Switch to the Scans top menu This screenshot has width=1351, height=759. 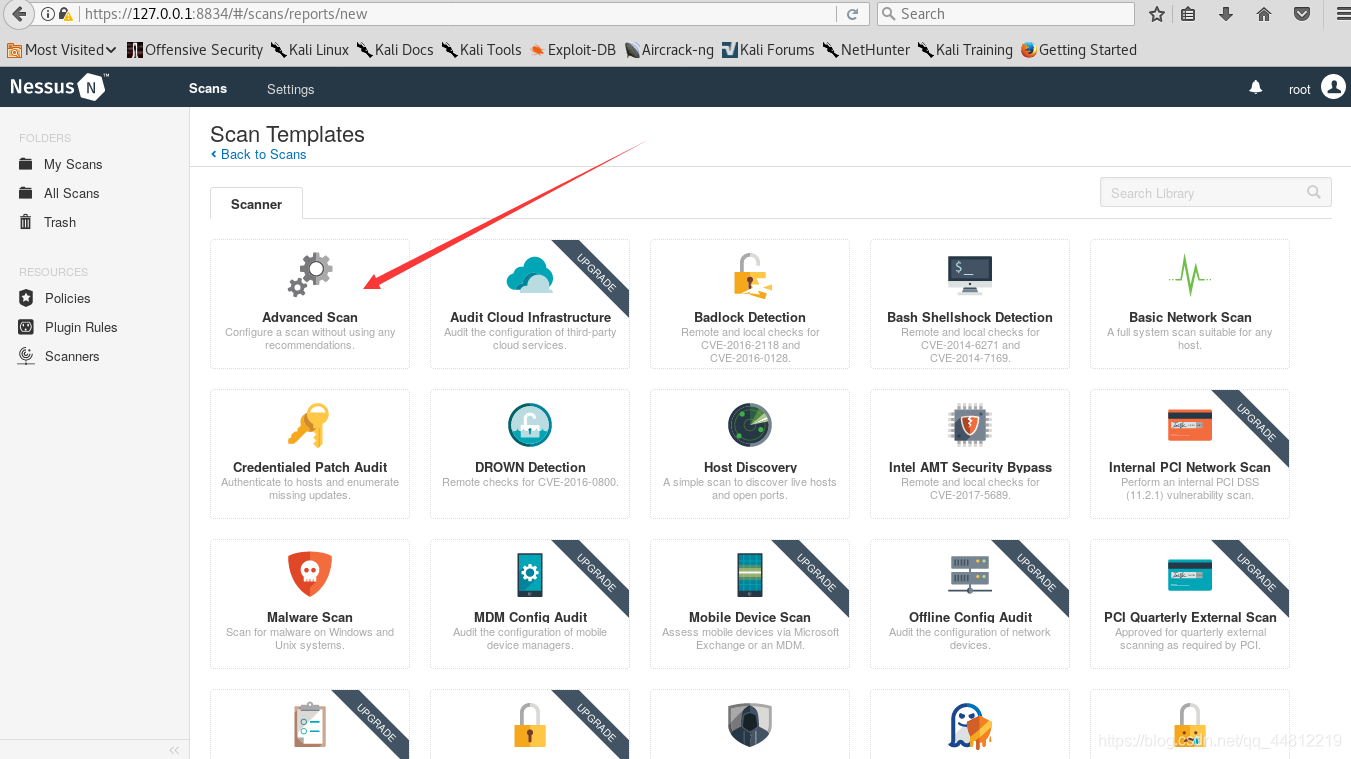(208, 88)
